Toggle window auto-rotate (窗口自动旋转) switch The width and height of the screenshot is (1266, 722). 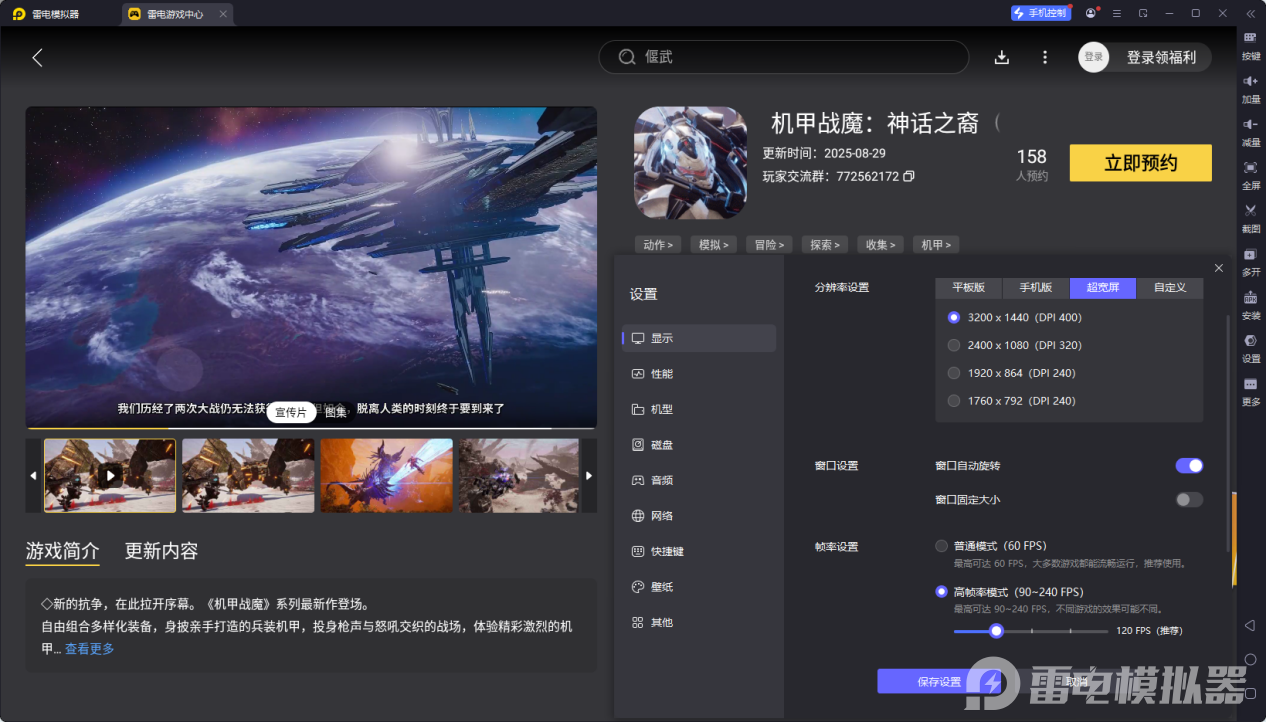coord(1188,466)
